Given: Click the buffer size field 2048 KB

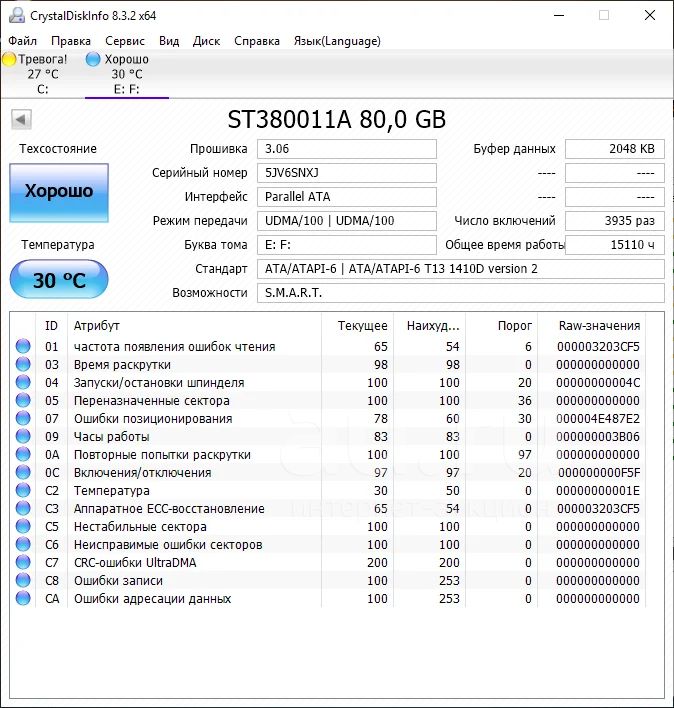Looking at the screenshot, I should (615, 149).
